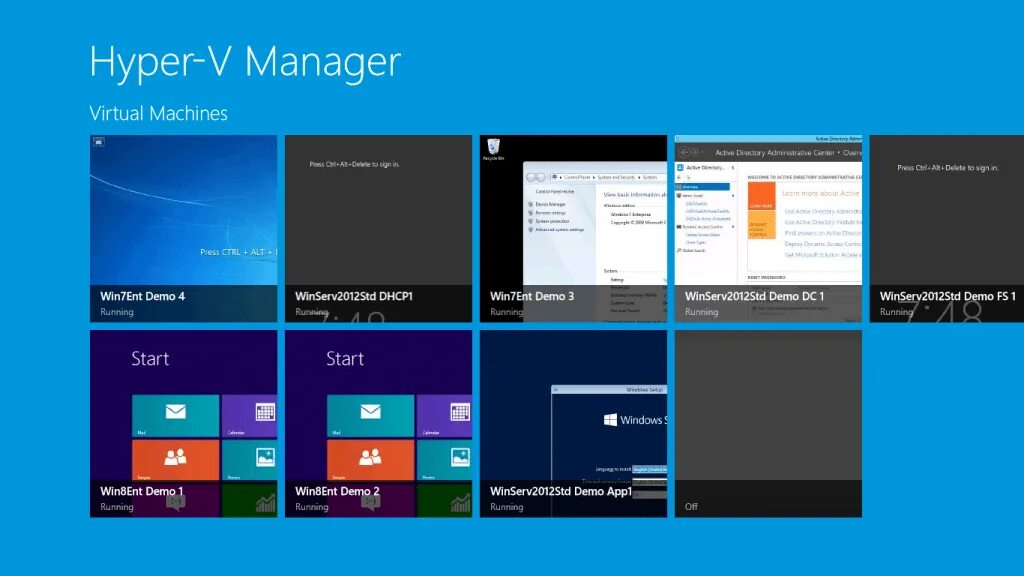
Task: Select the WinServ2012Std DHCP1 machine tile
Action: pos(378,229)
